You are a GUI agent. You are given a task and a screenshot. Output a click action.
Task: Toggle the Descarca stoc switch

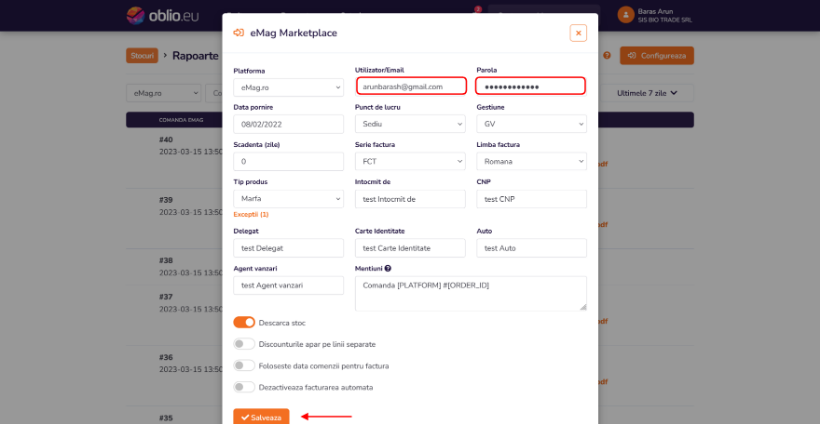pos(244,323)
